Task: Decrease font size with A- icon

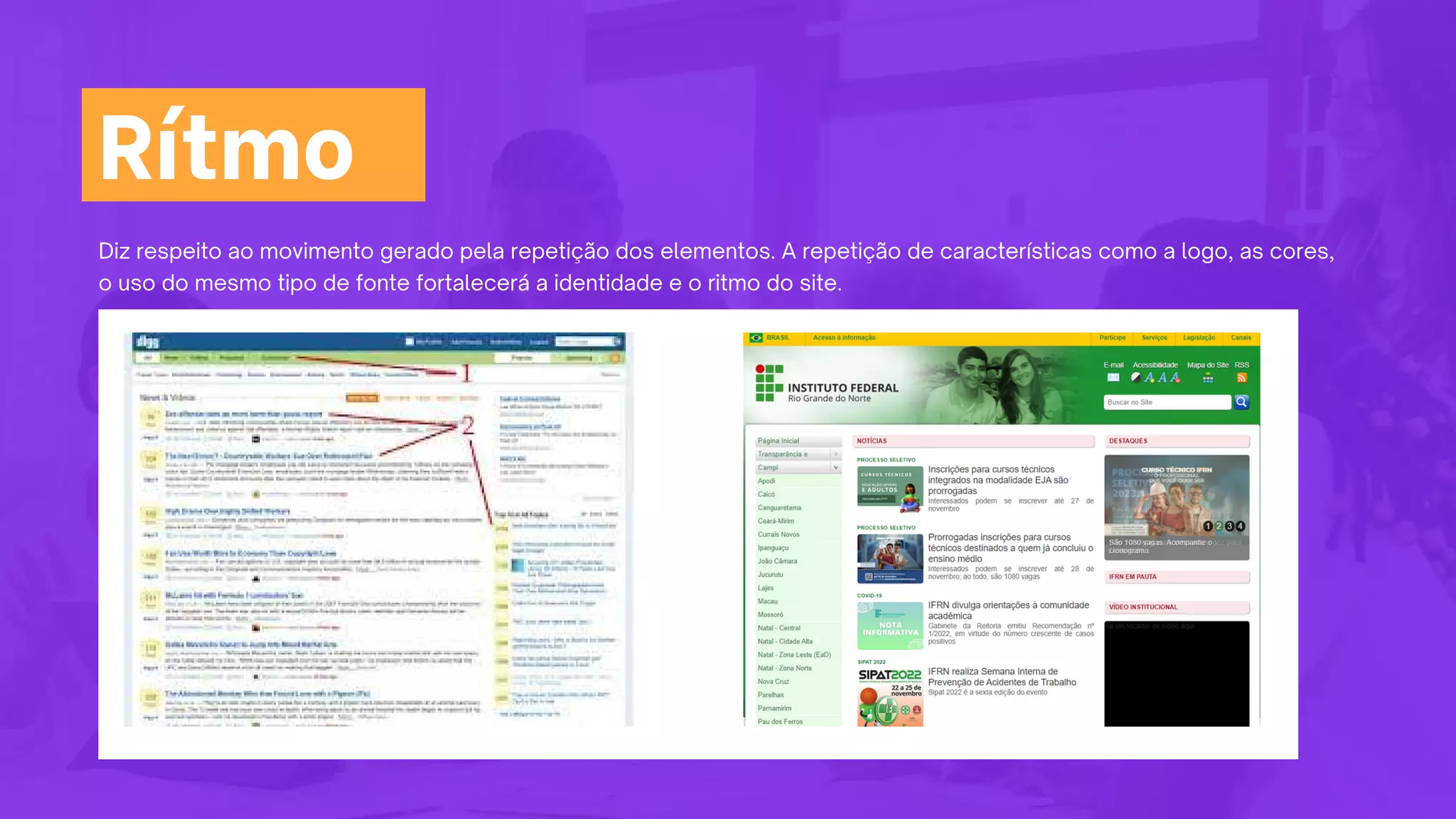Action: click(x=1174, y=378)
